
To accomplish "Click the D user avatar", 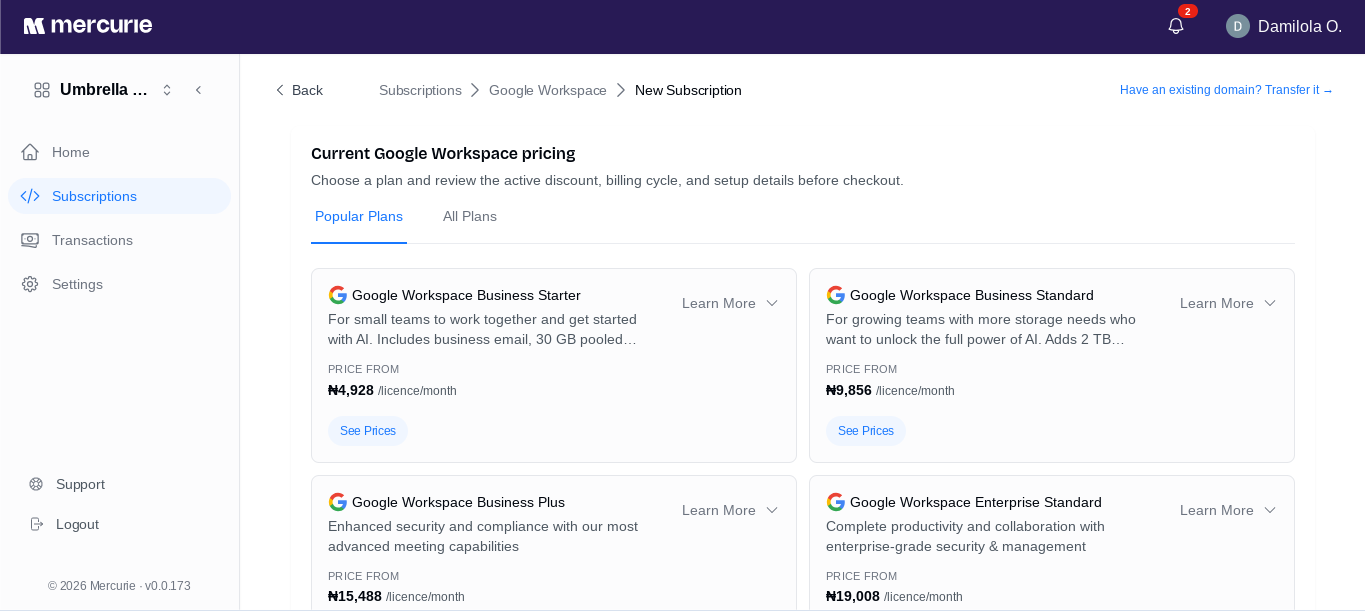I will coord(1238,26).
